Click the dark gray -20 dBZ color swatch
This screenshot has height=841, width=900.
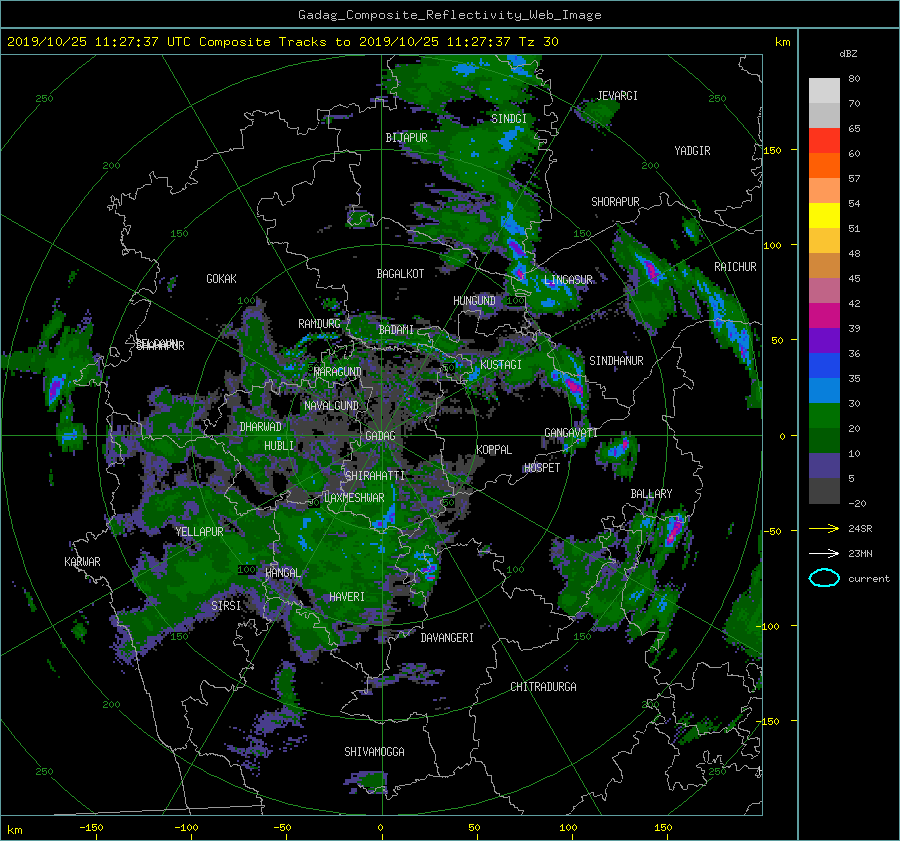824,491
